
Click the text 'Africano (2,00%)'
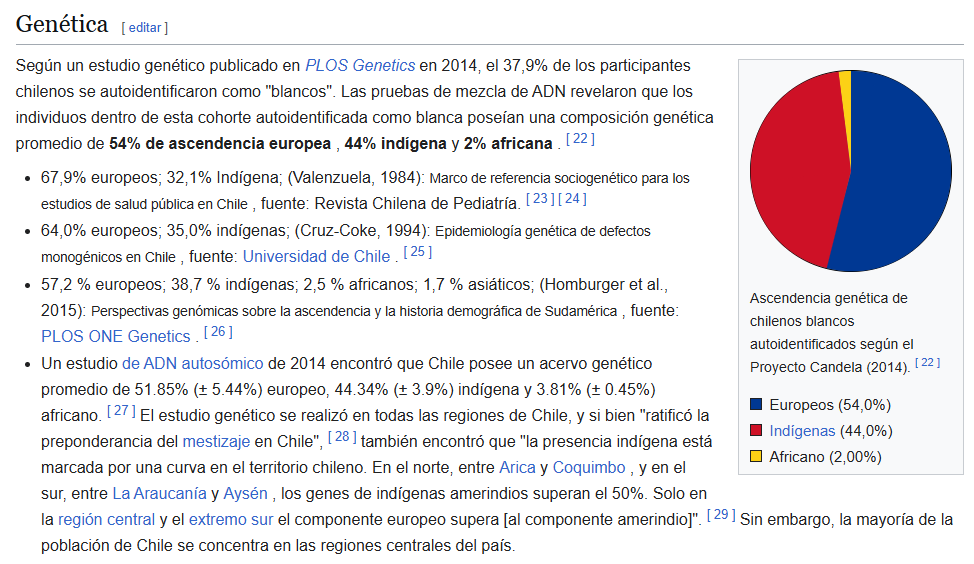tap(826, 457)
